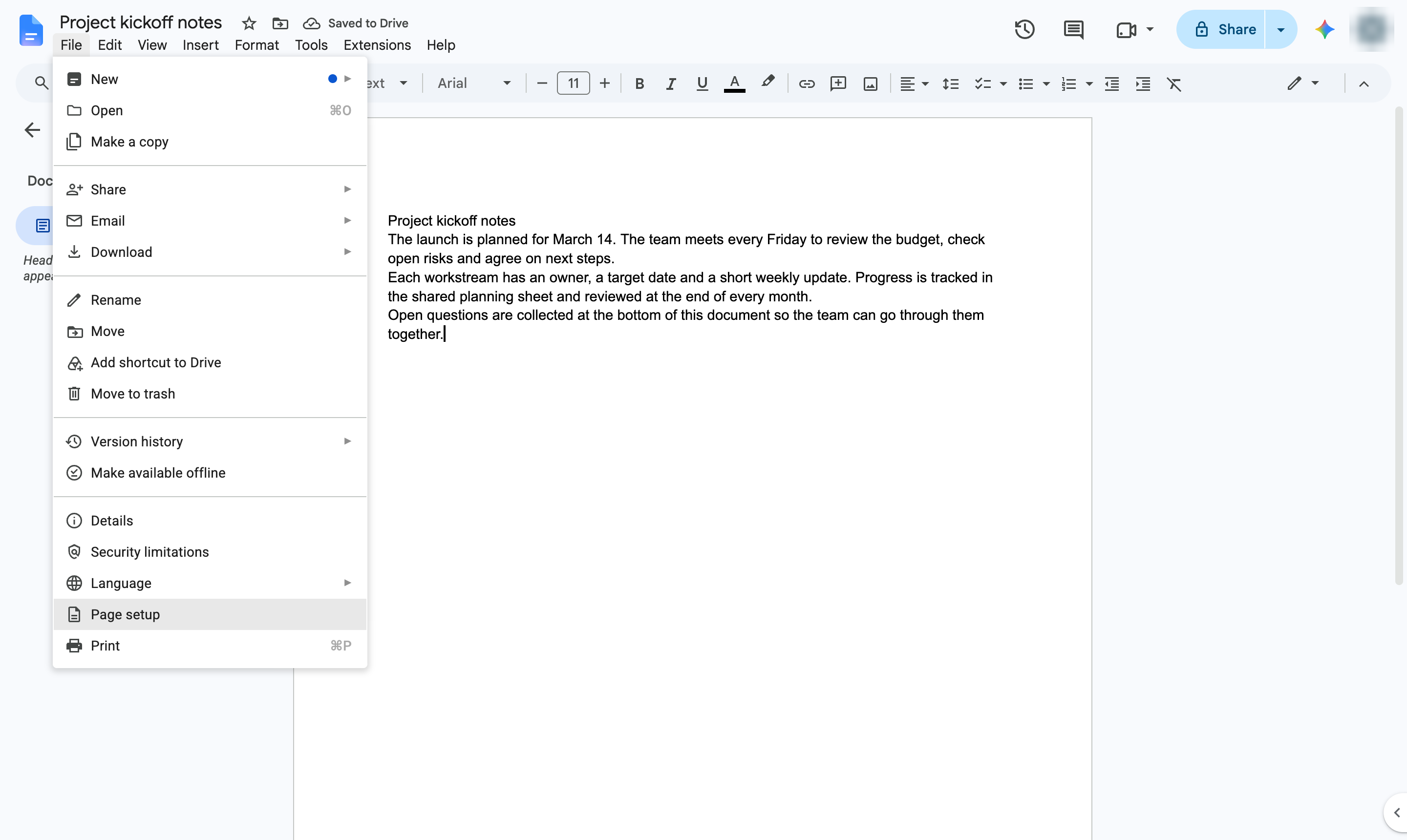This screenshot has width=1407, height=840.
Task: Open the editing mode pencil dropdown
Action: coord(1303,84)
